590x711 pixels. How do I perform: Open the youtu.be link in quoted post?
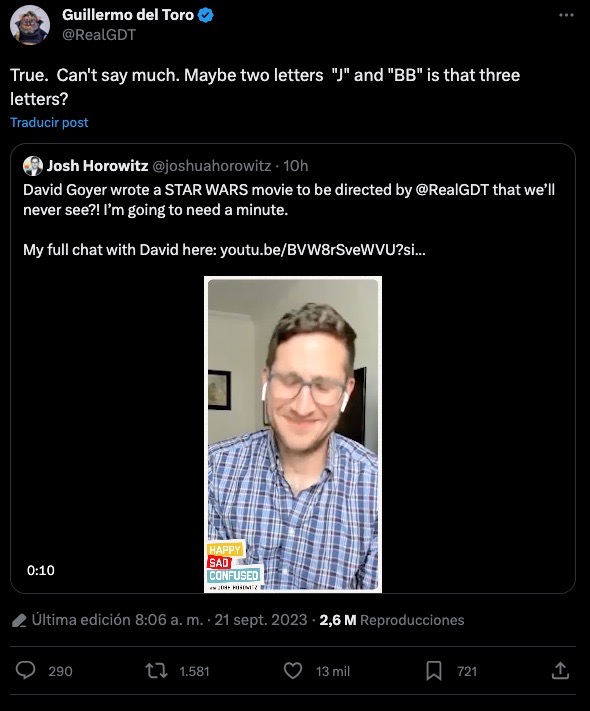click(x=322, y=250)
